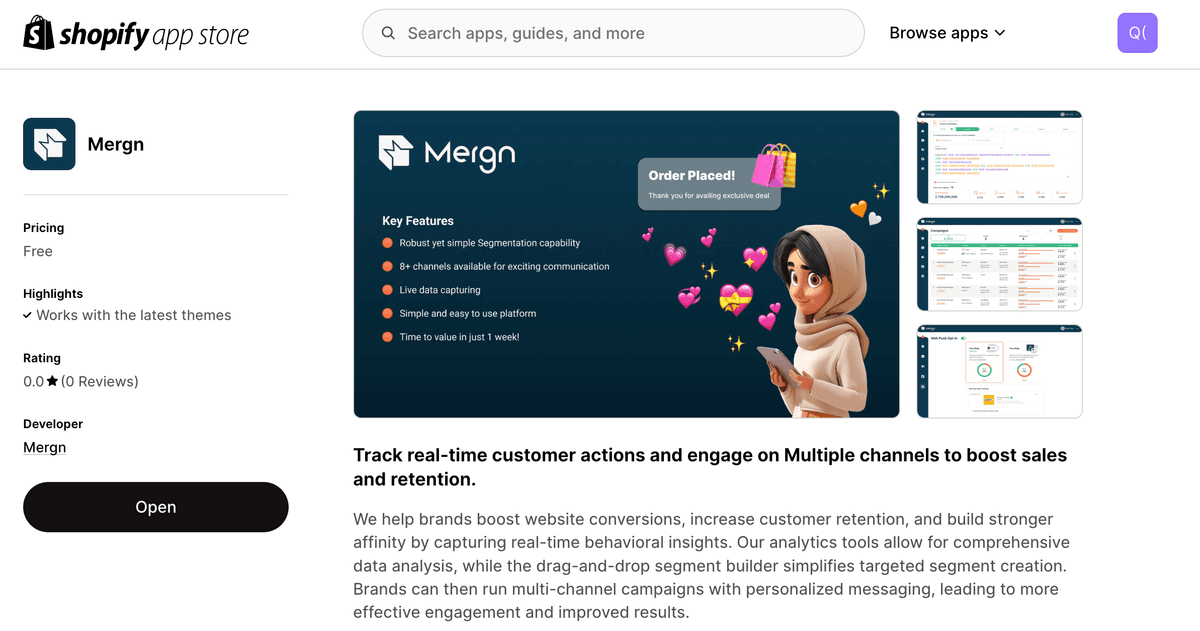
Task: Click the Mergn app icon in the sidebar
Action: 49,143
